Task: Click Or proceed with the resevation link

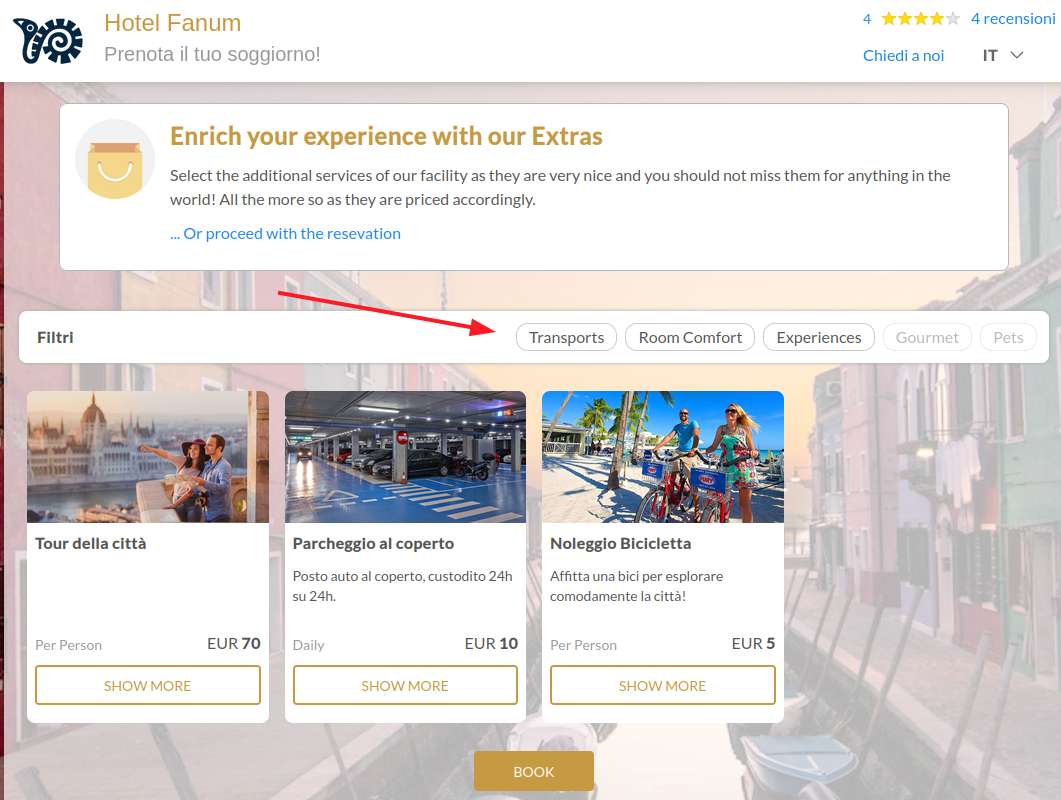Action: [x=285, y=234]
